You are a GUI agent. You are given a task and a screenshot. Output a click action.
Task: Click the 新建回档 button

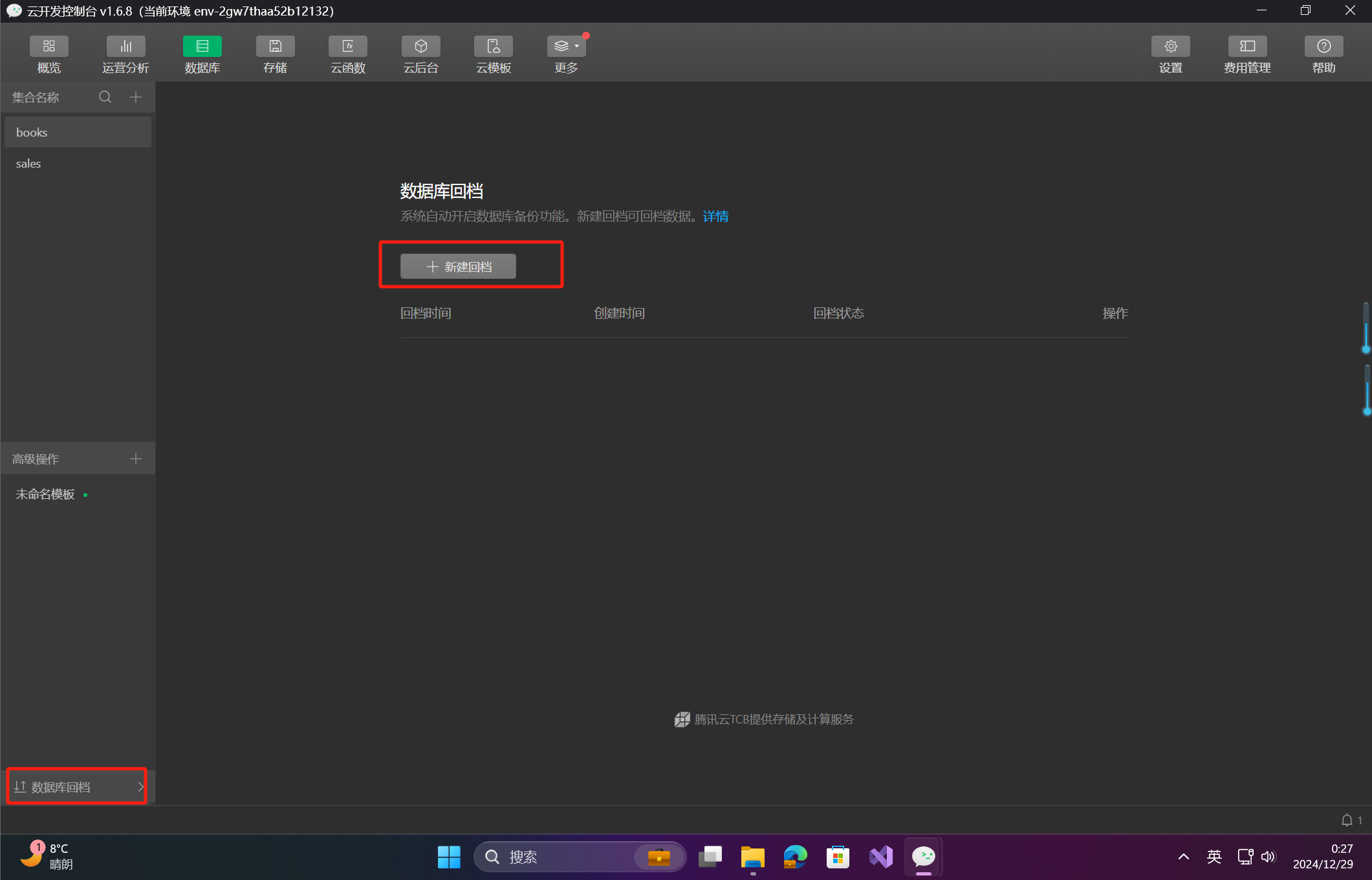pyautogui.click(x=458, y=267)
